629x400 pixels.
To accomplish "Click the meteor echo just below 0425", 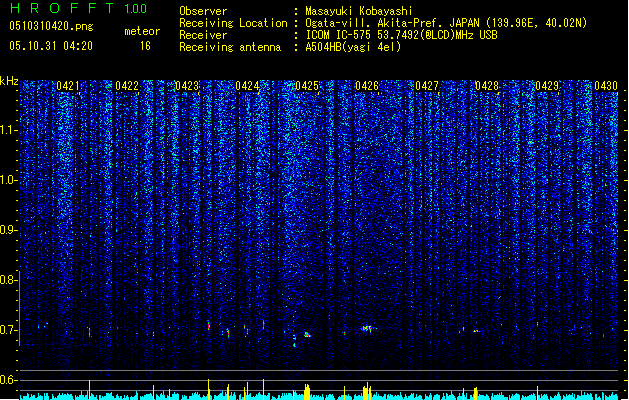I will tap(307, 334).
